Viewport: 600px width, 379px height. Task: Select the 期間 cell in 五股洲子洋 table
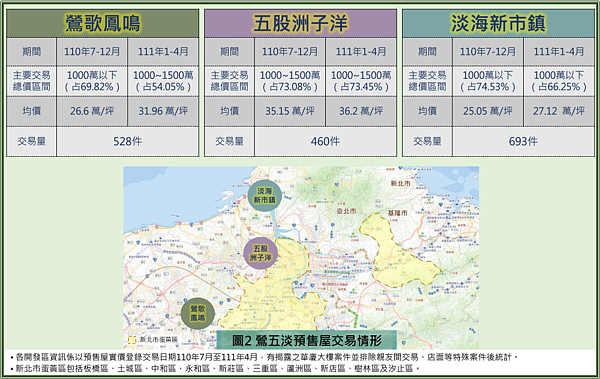pyautogui.click(x=229, y=51)
